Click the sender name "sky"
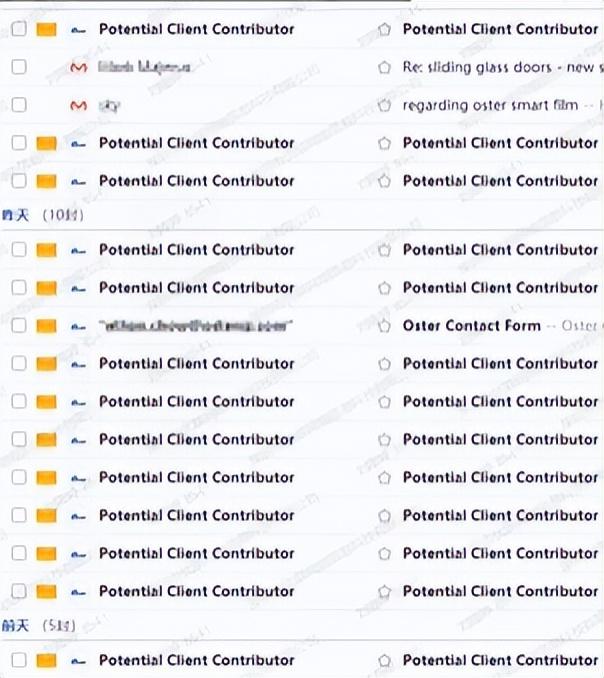Screen dimensions: 604x678 click(x=109, y=105)
